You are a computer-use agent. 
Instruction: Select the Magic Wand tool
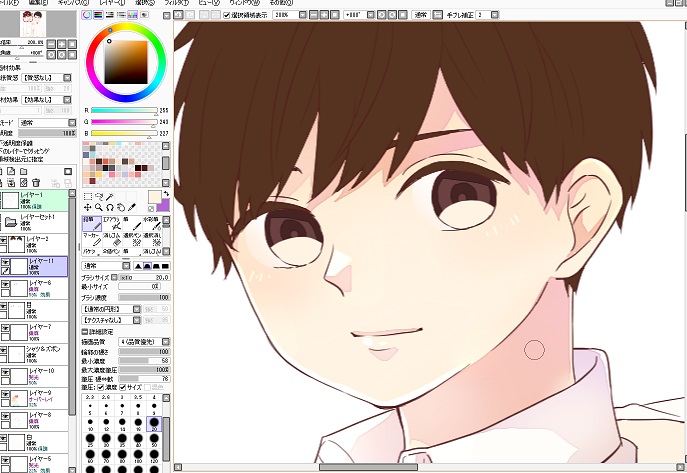110,197
